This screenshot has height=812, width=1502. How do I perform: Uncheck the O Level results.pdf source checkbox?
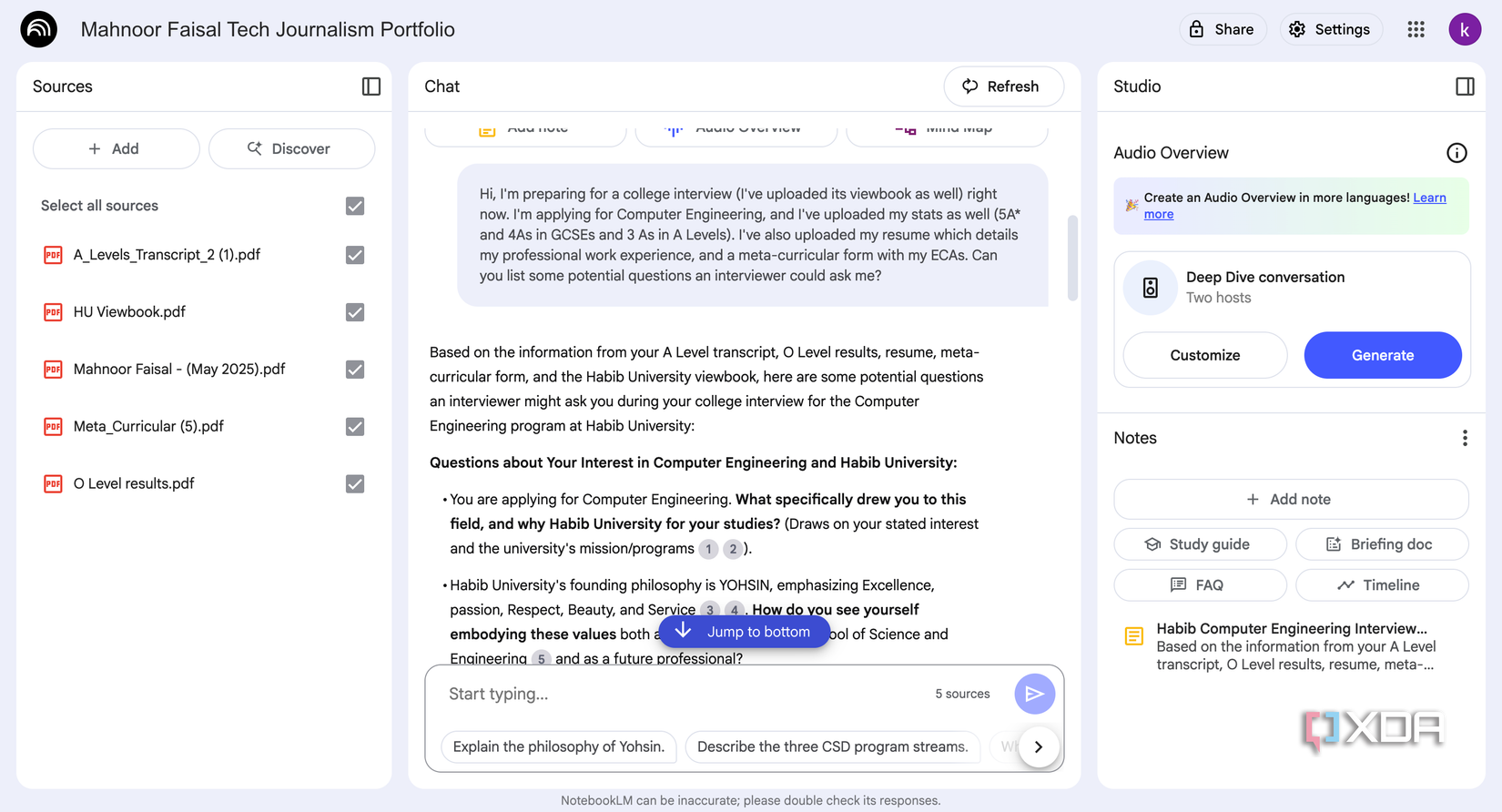[355, 483]
